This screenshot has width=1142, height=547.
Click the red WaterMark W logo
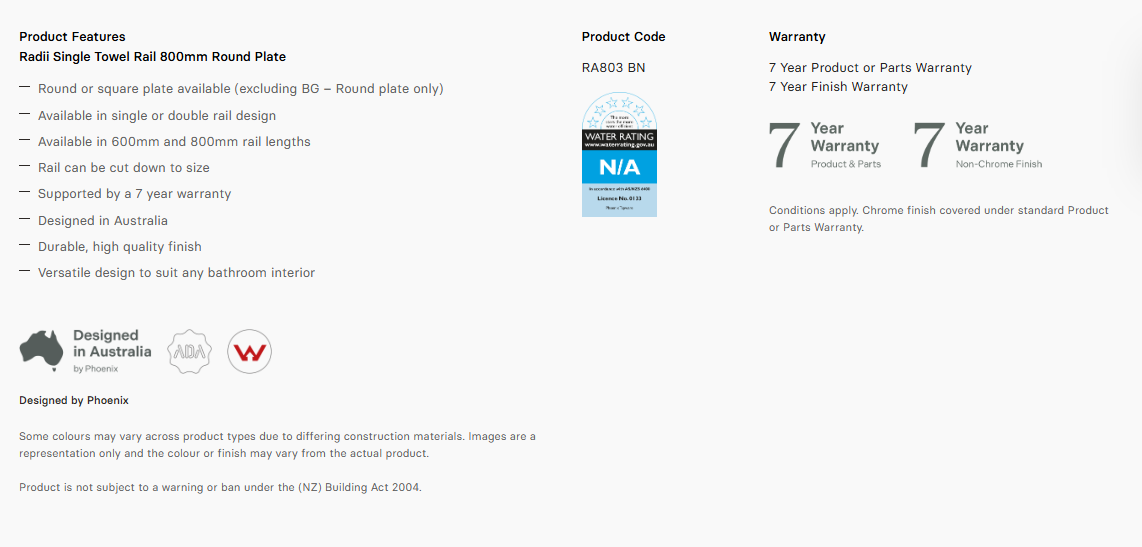[x=250, y=351]
